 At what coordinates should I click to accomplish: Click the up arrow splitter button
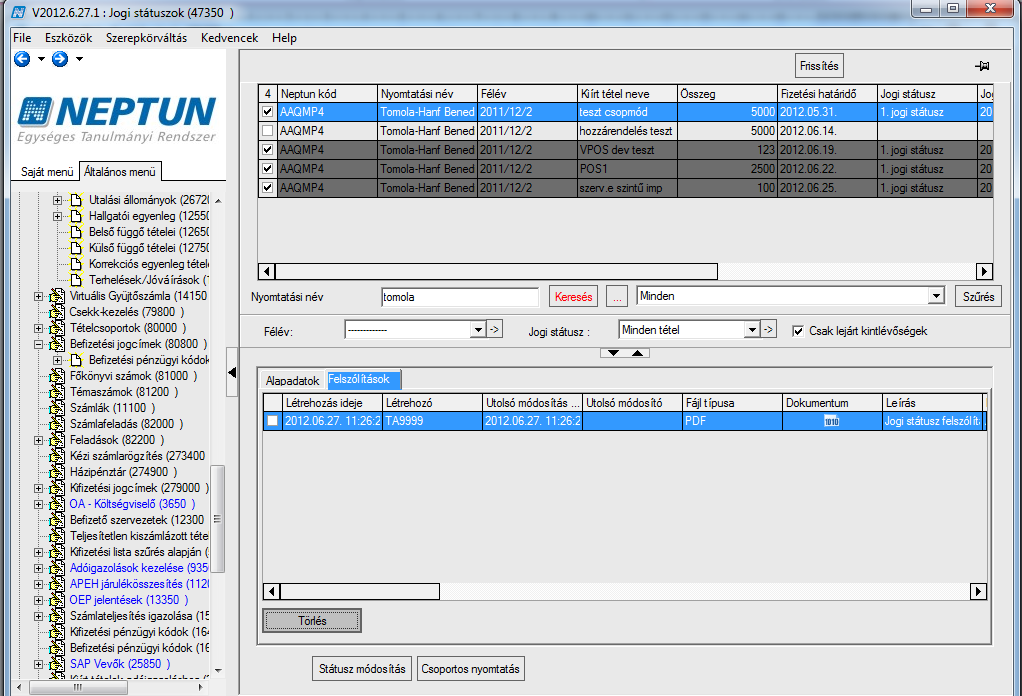pos(637,353)
